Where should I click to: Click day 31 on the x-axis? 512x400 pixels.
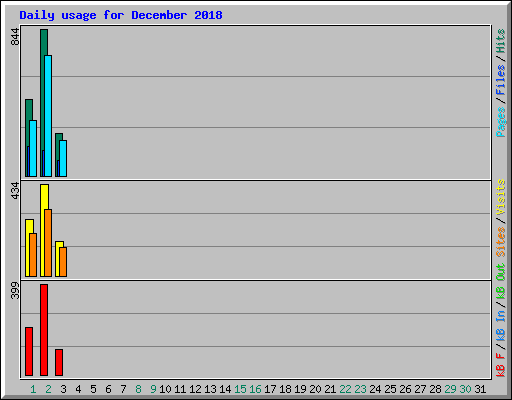click(480, 389)
